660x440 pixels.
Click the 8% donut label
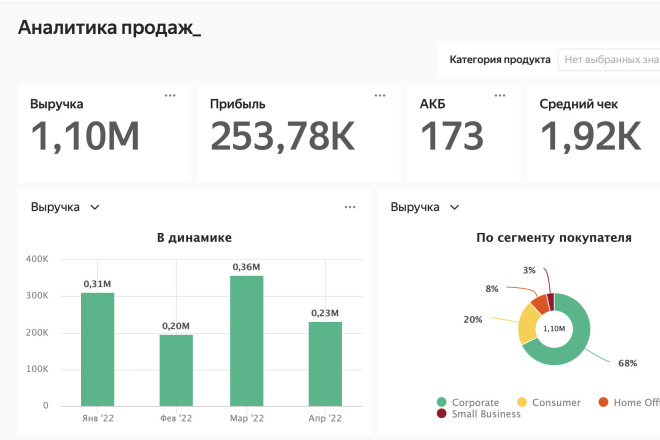(492, 289)
